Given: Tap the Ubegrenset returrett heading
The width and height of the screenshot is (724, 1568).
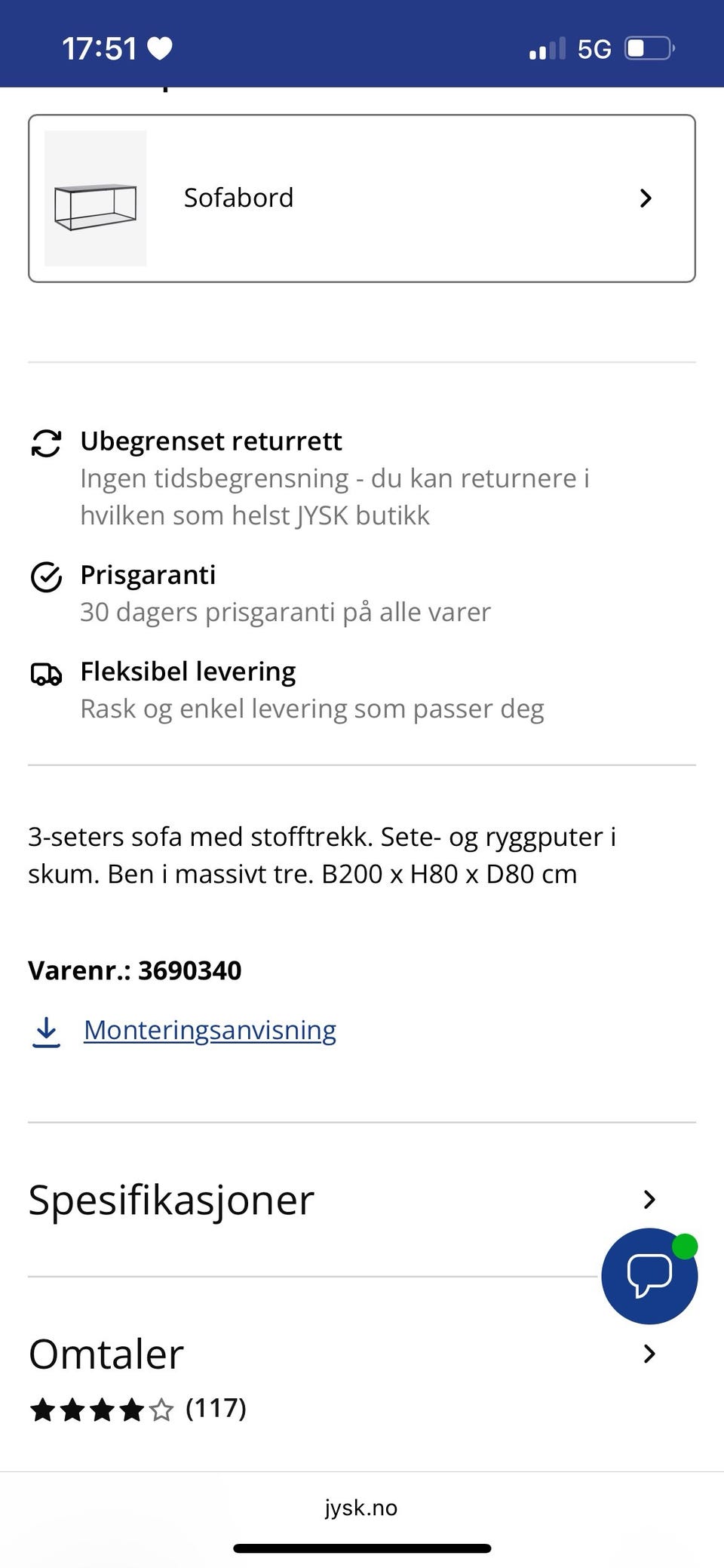Looking at the screenshot, I should (x=211, y=441).
